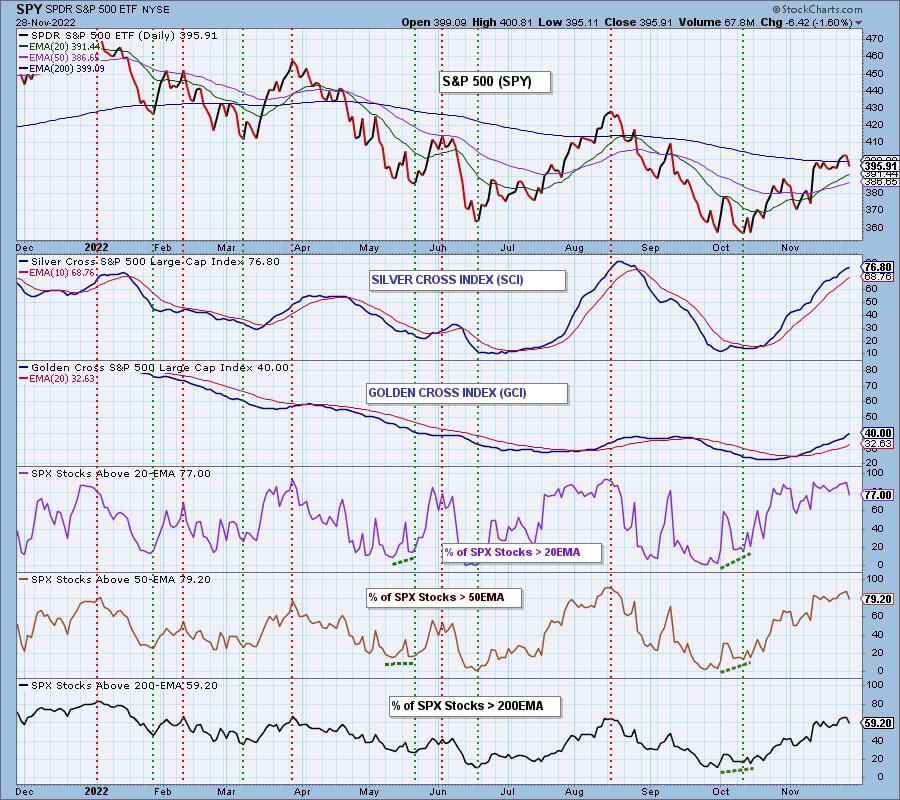Click the 76.80 value tag on the right axis
Screen dimensions: 900x800
(x=879, y=267)
